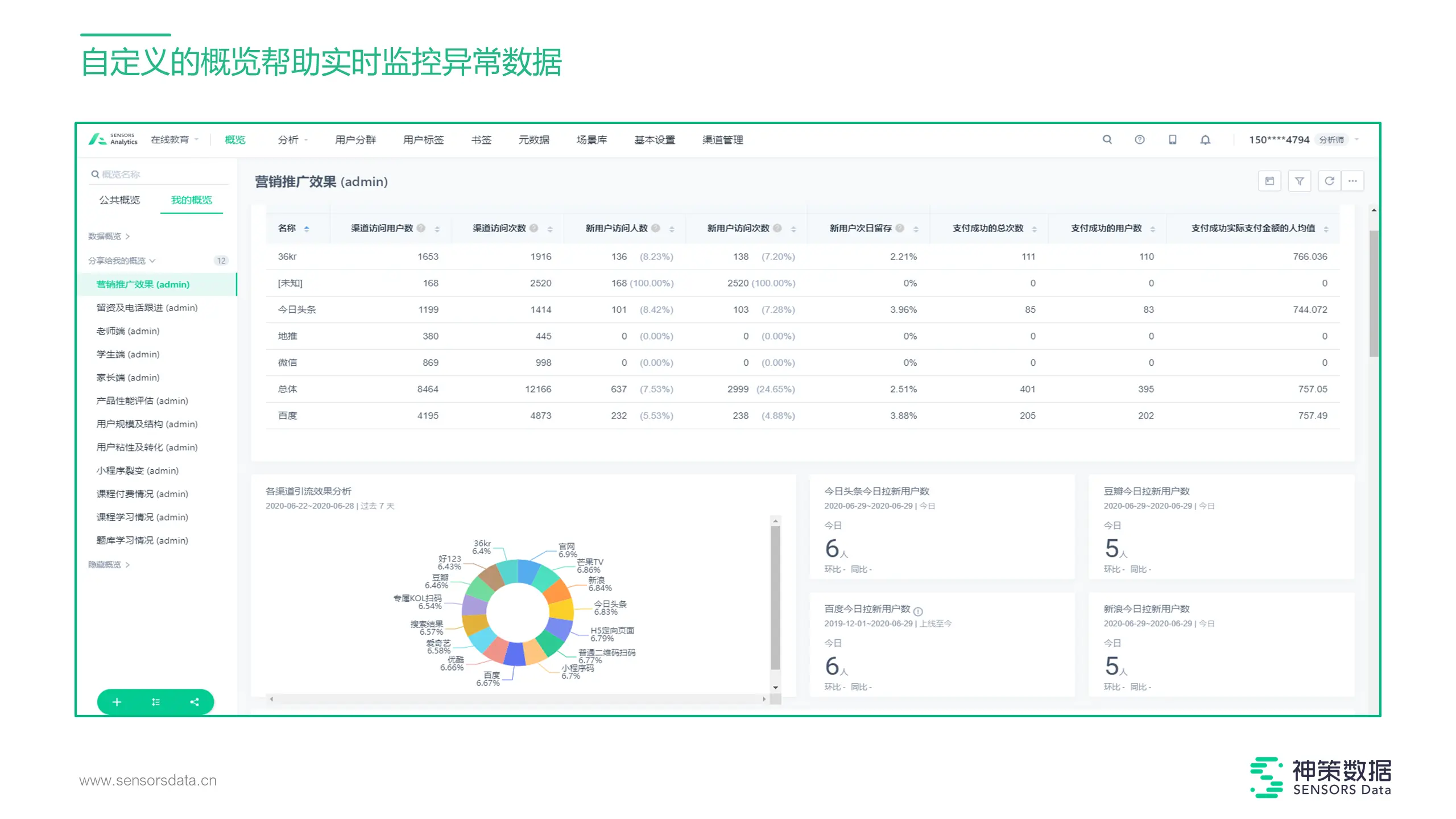Sort table by 渠道访问用户数 column

click(x=437, y=229)
